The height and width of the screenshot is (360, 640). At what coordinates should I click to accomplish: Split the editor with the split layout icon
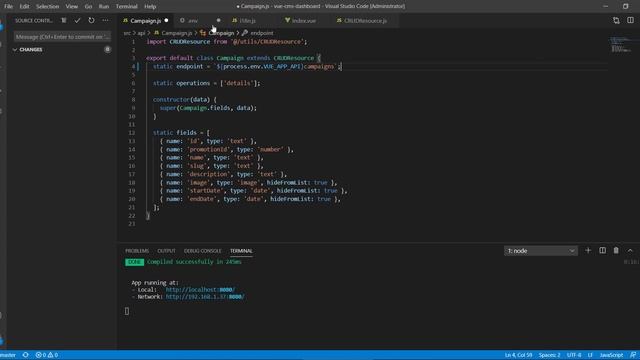pos(630,20)
